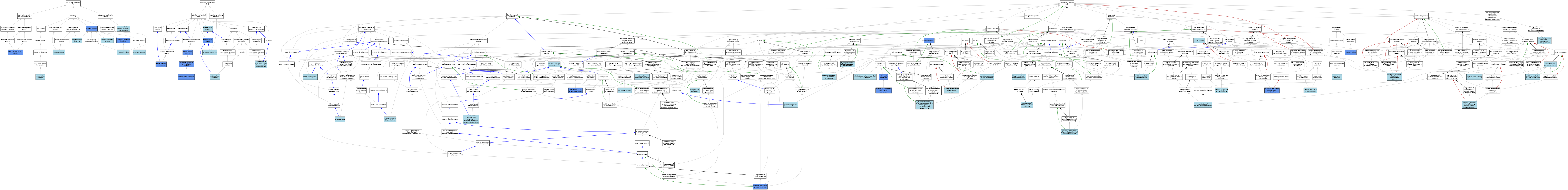Click the 'binding' node under molecular_function
This screenshot has height=190, width=1568.
[x=73, y=16]
